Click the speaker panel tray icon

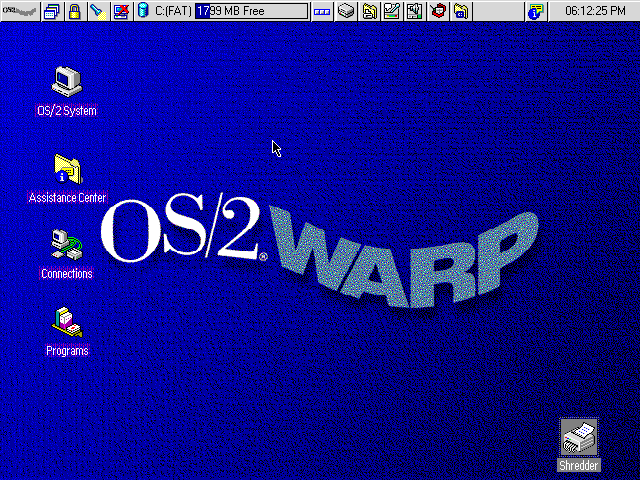click(414, 11)
